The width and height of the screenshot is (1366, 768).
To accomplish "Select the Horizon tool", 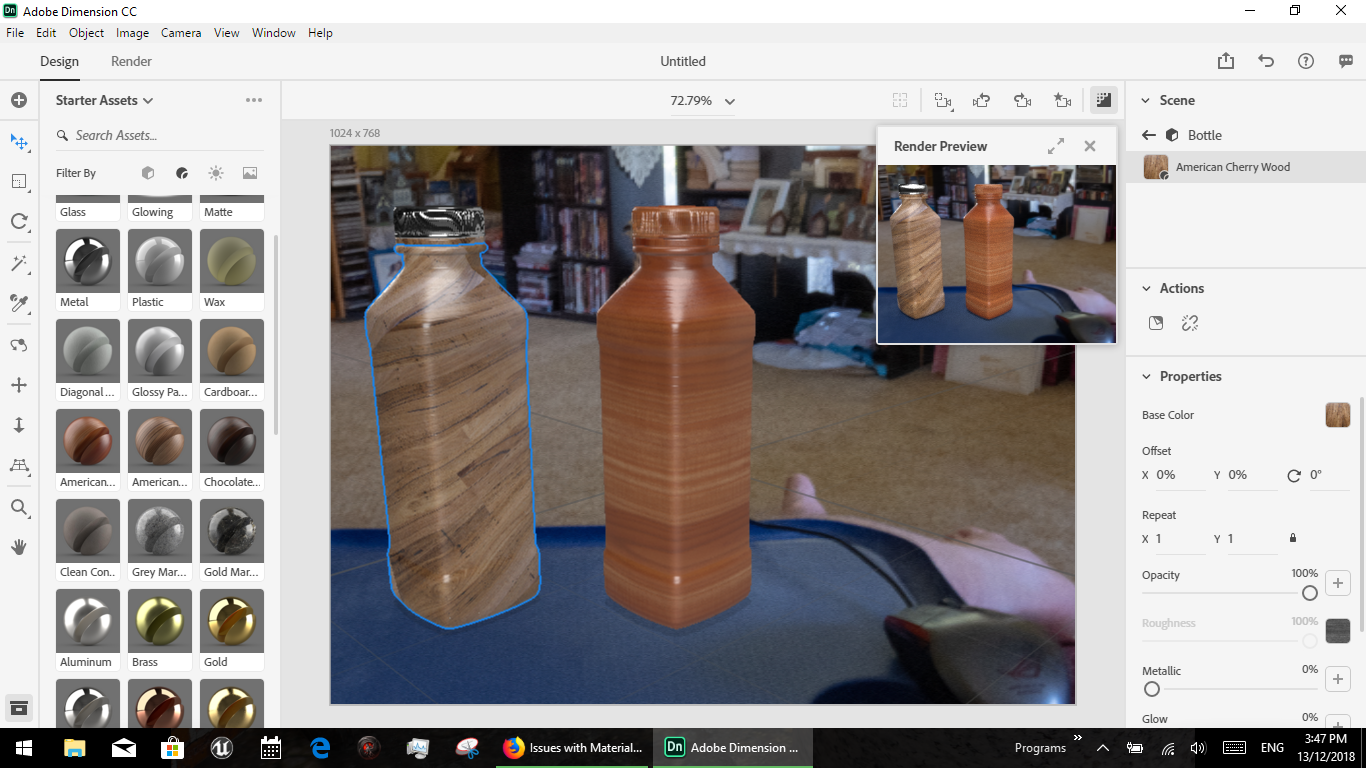I will 19,466.
